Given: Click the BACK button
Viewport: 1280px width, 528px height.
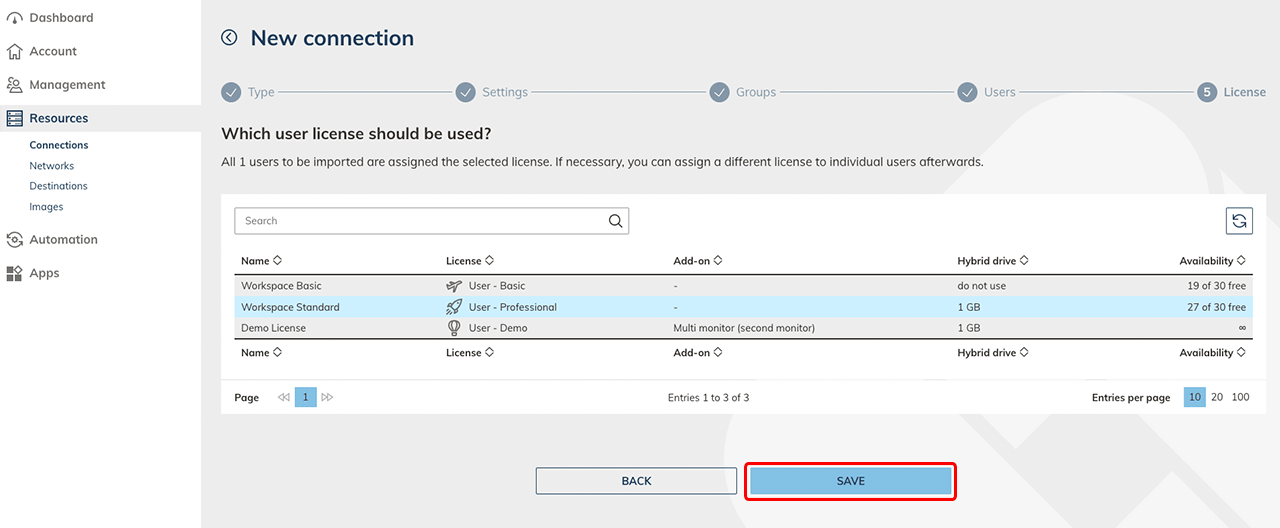Looking at the screenshot, I should [636, 481].
